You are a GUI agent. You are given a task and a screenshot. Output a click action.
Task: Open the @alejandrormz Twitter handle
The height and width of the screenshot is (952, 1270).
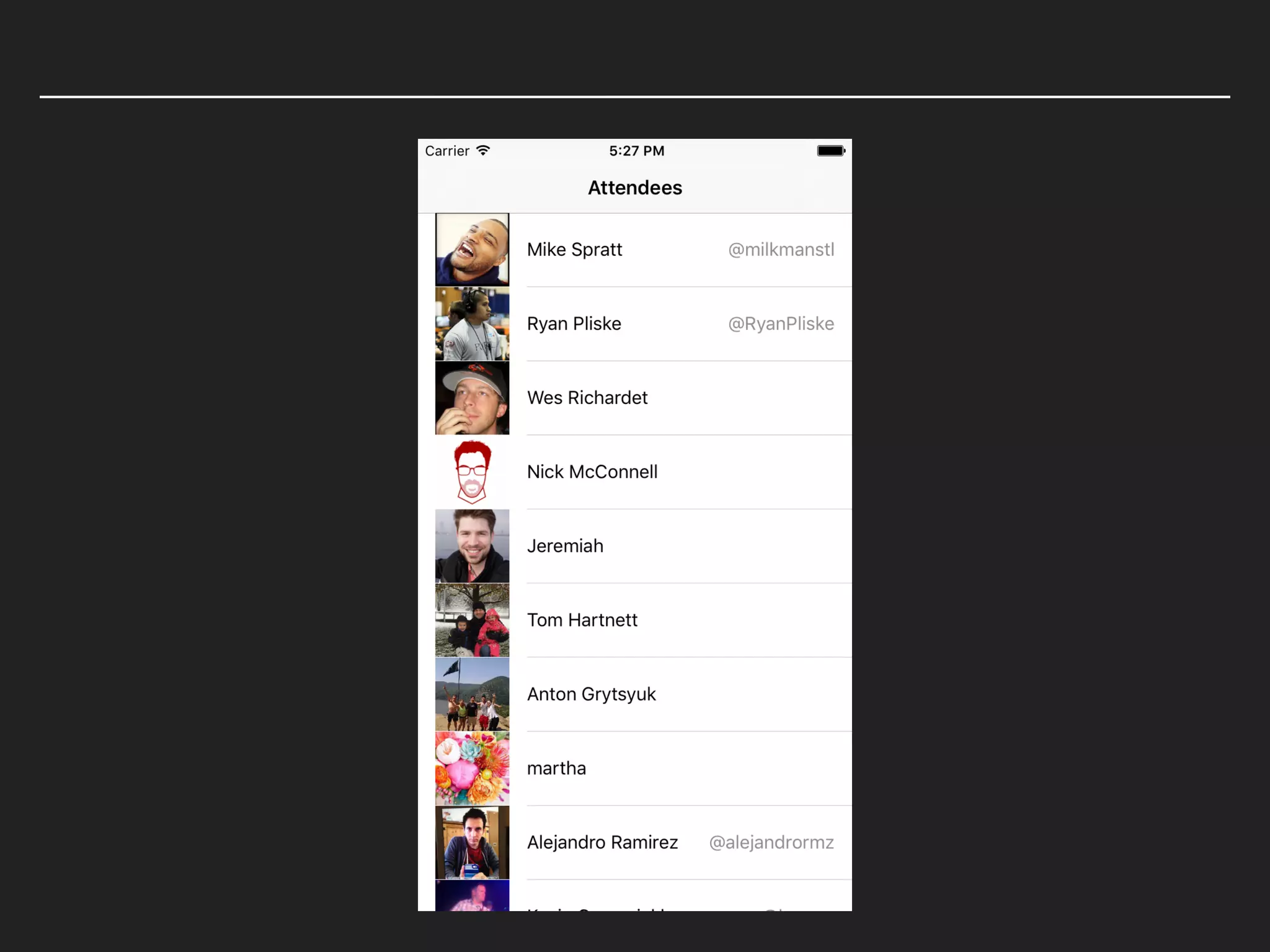click(x=771, y=842)
